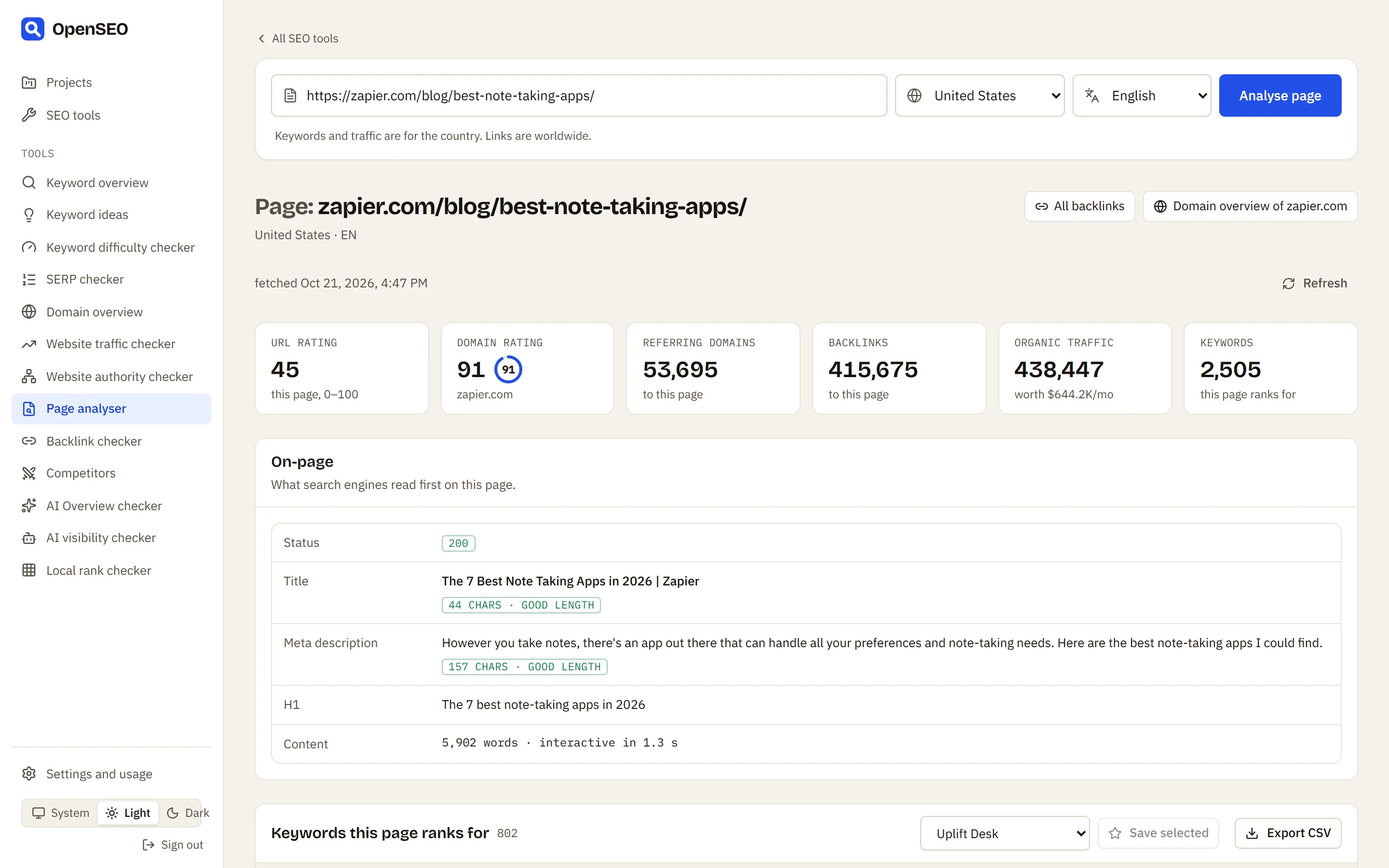Open Domain overview of zapier.com
Screen dimensions: 1389x868
click(x=1250, y=206)
